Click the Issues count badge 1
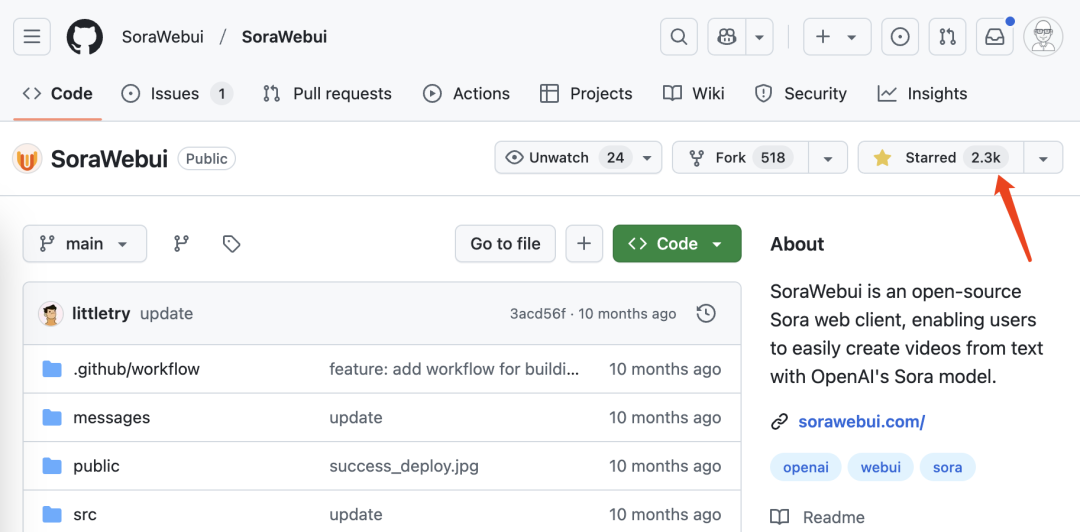The width and height of the screenshot is (1080, 532). 221,94
